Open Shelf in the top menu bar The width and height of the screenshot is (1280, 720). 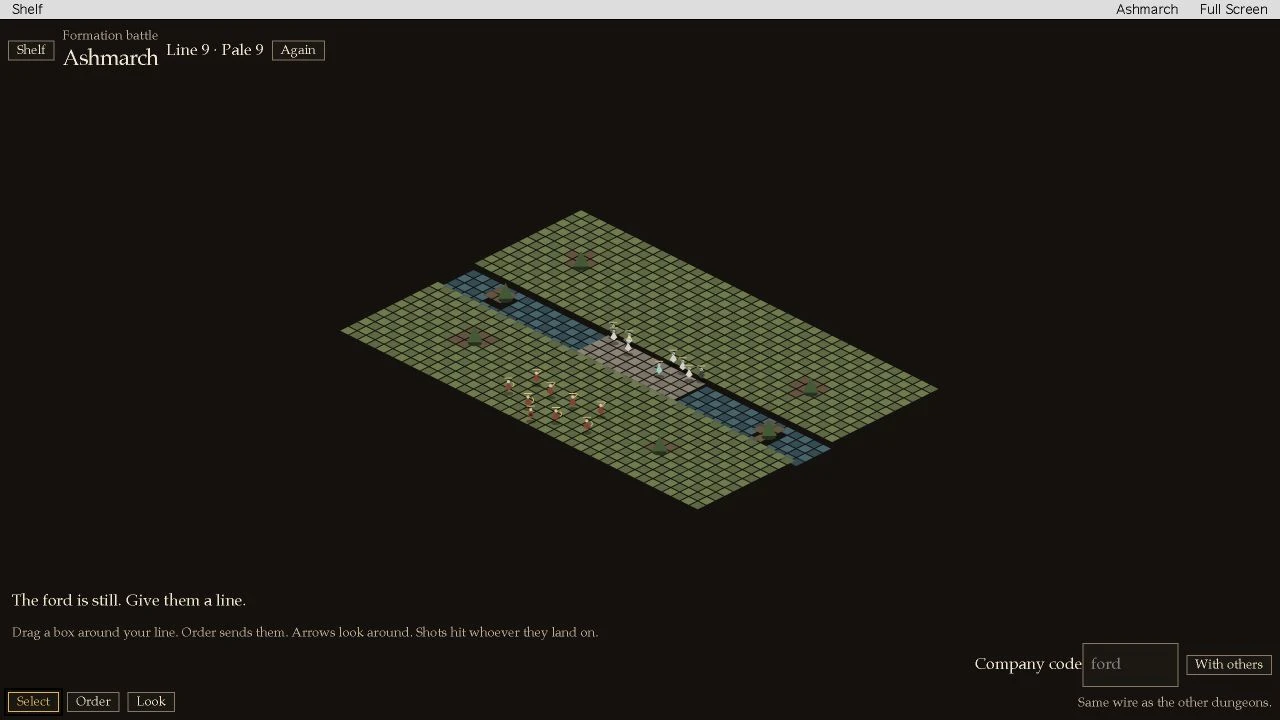27,9
